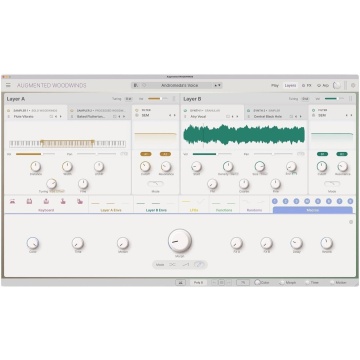Click the status bar keyboard icon
Screen dimensions: 360x360
click(x=180, y=282)
